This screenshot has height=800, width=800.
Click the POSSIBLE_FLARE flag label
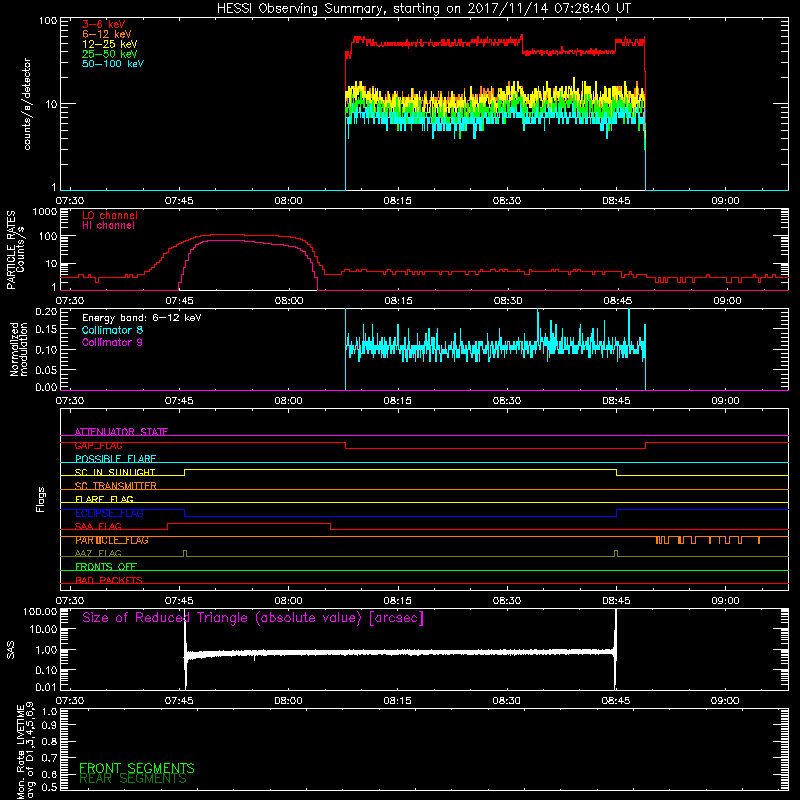click(115, 459)
